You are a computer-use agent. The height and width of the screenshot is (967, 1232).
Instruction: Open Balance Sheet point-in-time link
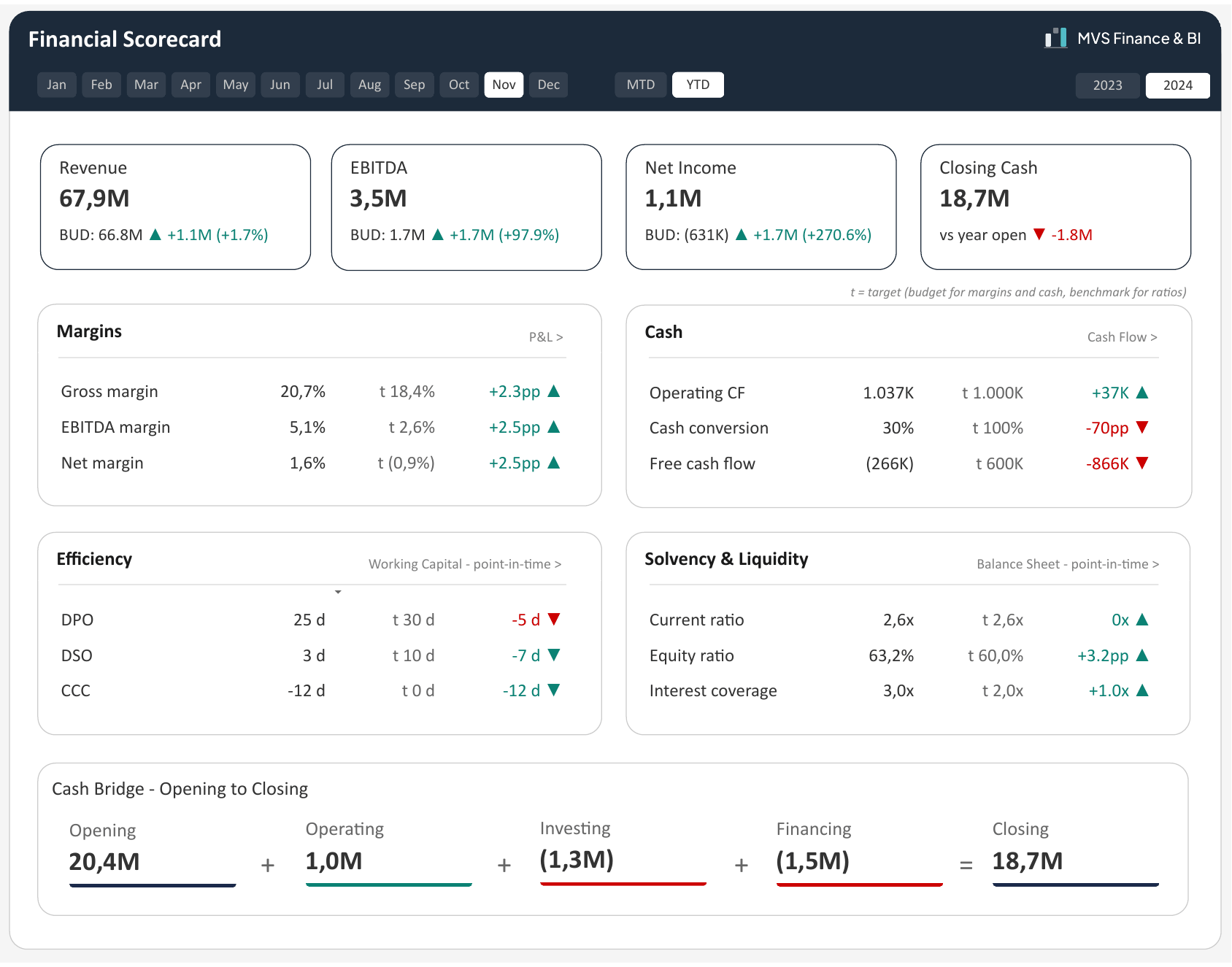point(1068,564)
